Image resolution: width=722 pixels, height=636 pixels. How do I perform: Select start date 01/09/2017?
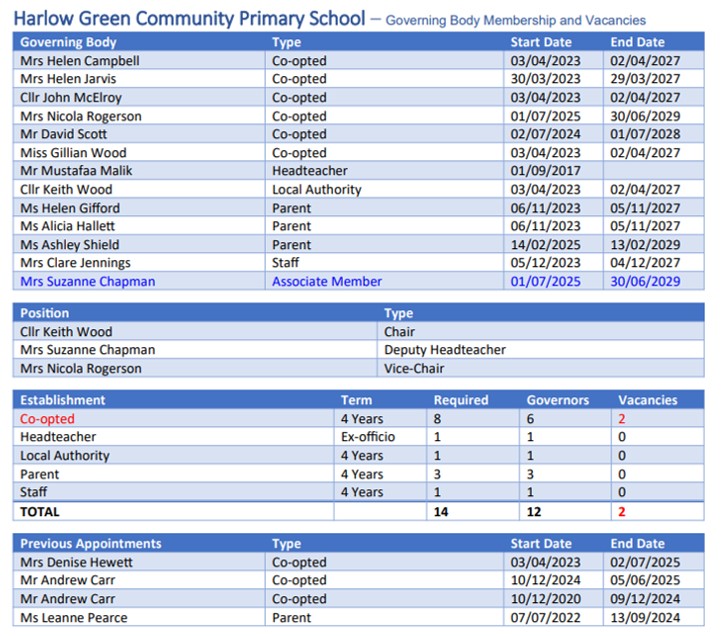click(x=545, y=171)
